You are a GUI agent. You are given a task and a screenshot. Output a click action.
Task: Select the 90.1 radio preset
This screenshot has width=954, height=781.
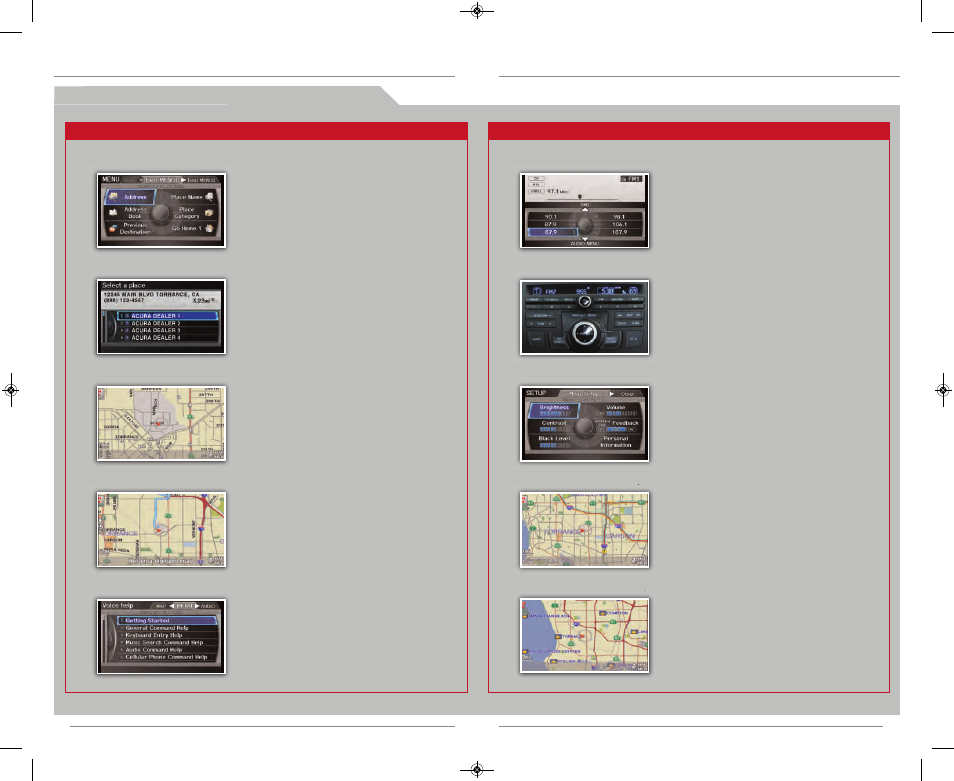tap(551, 217)
